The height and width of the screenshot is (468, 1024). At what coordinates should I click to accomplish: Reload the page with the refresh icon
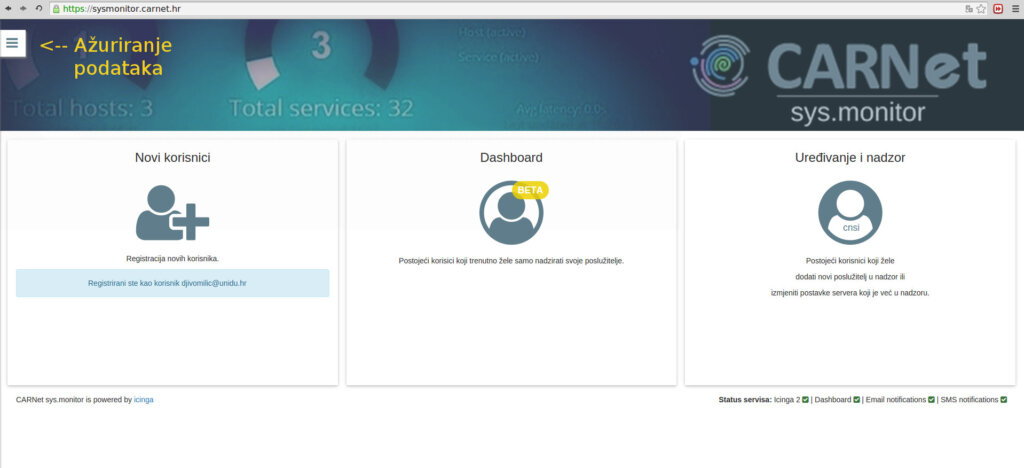pos(38,8)
